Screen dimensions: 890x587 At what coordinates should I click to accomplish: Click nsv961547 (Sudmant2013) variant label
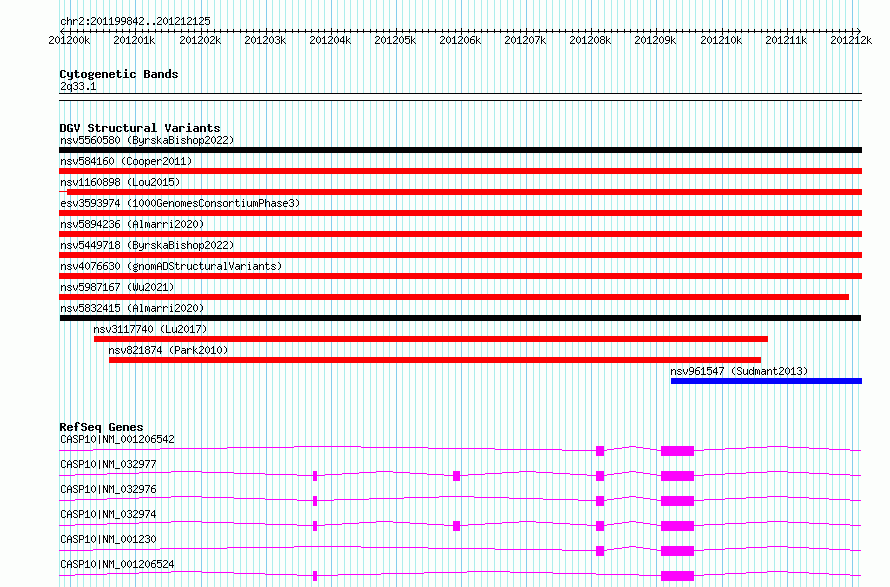739,371
